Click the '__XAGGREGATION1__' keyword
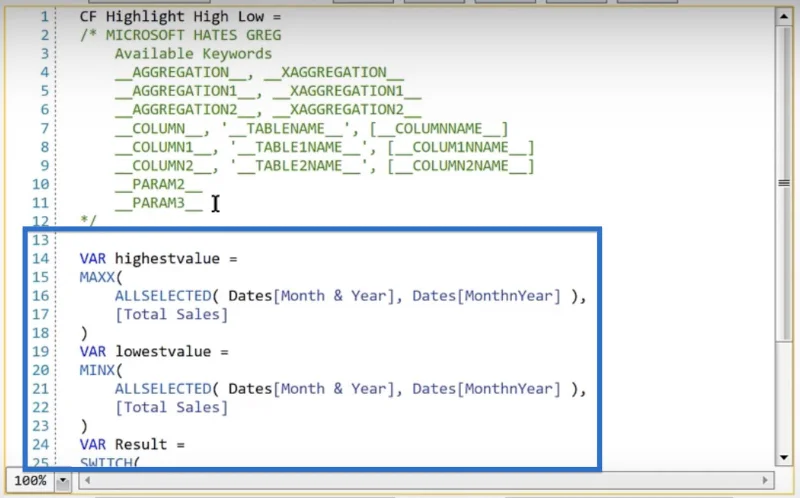 click(347, 91)
